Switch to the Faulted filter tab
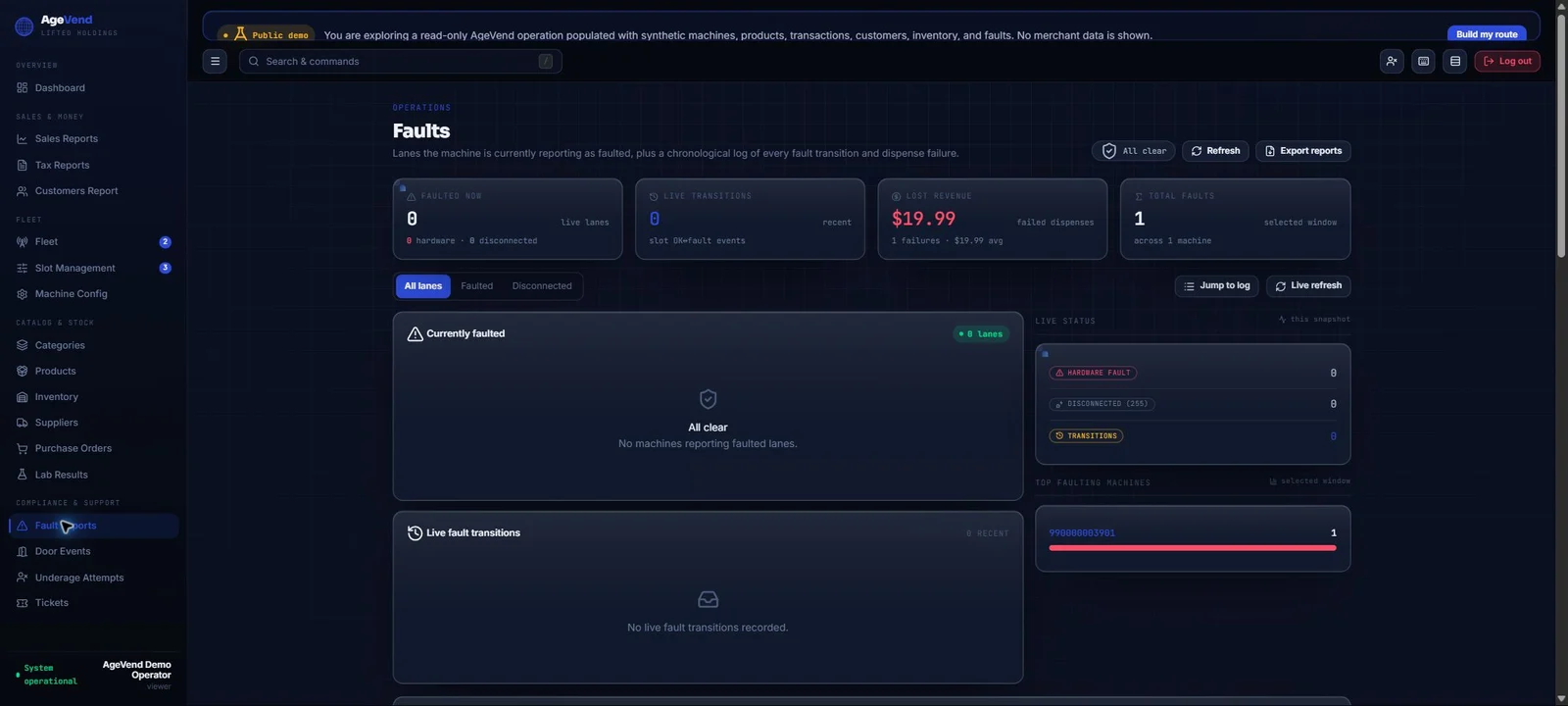This screenshot has width=1568, height=706. point(477,286)
